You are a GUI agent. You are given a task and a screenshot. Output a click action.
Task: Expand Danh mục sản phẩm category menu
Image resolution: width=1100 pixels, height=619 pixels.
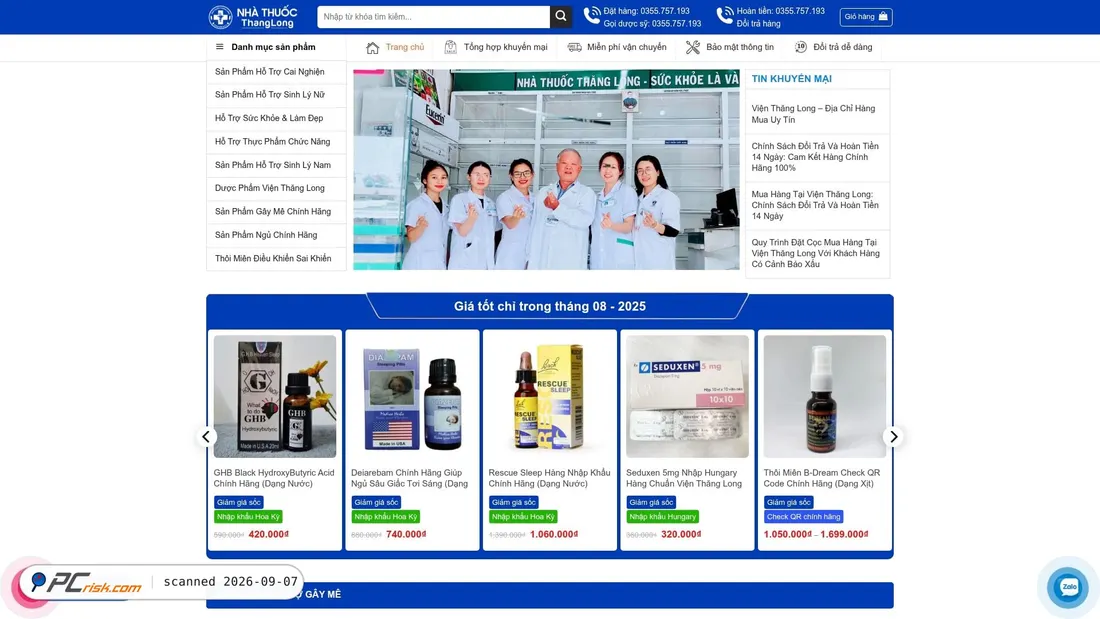(x=276, y=47)
